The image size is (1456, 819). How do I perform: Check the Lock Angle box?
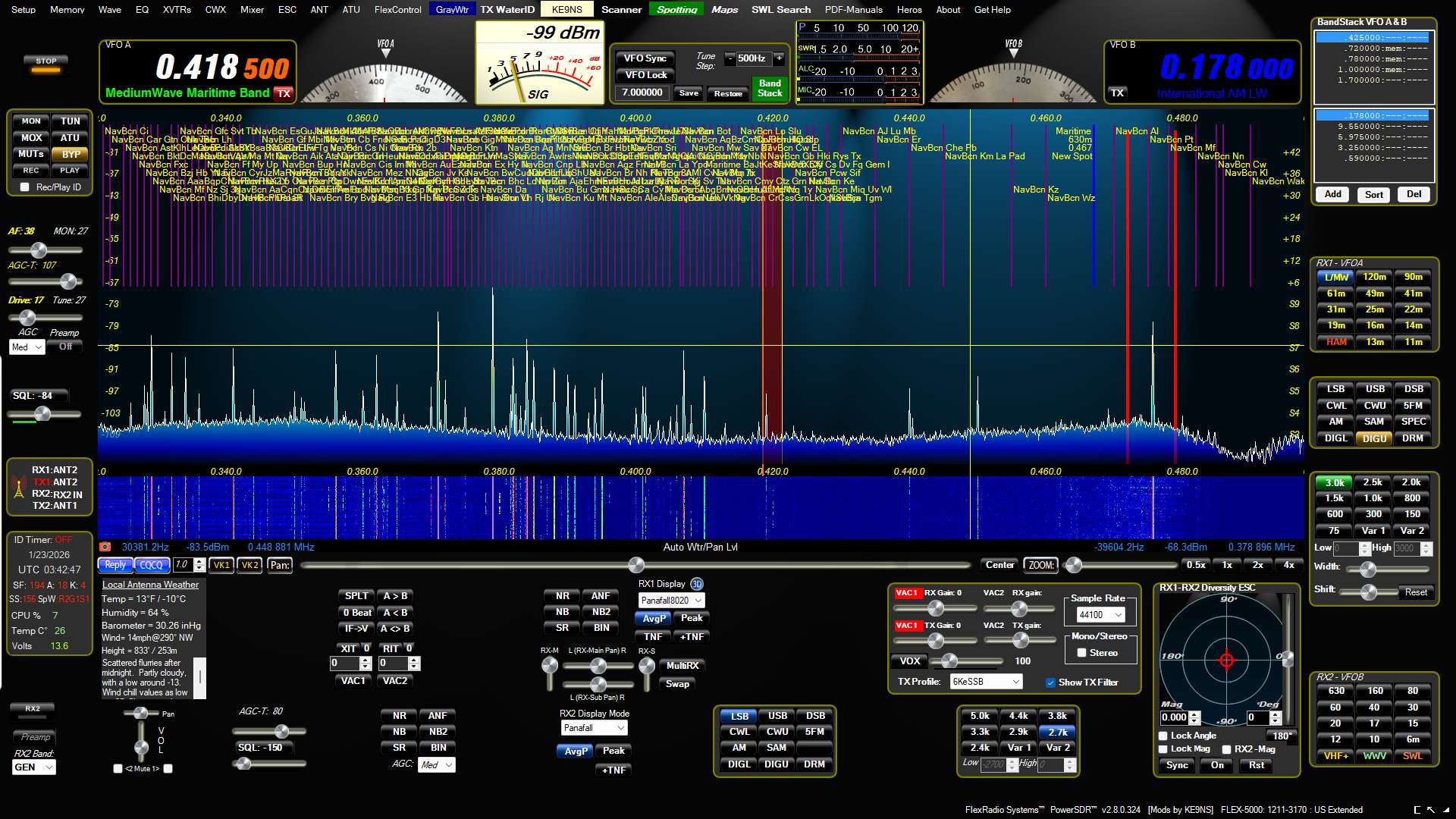1163,736
